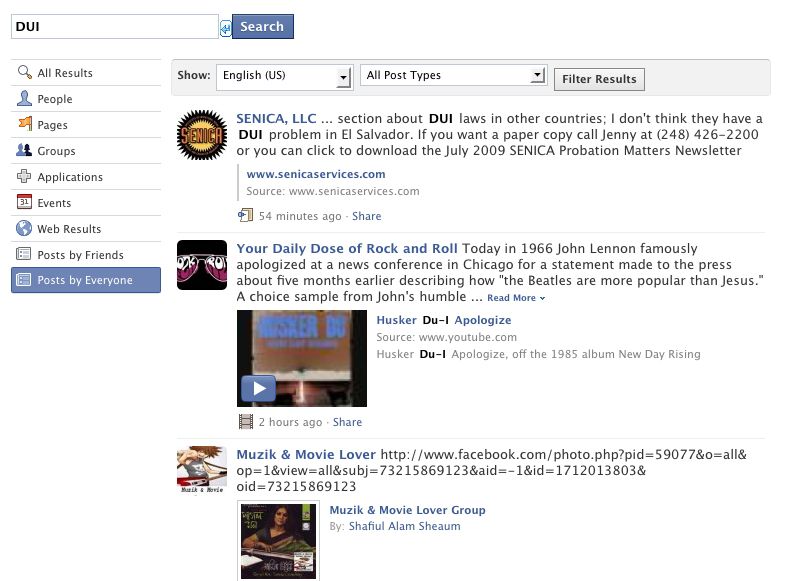This screenshot has height=581, width=785.
Task: Click the Applications puzzle icon
Action: pyautogui.click(x=24, y=176)
